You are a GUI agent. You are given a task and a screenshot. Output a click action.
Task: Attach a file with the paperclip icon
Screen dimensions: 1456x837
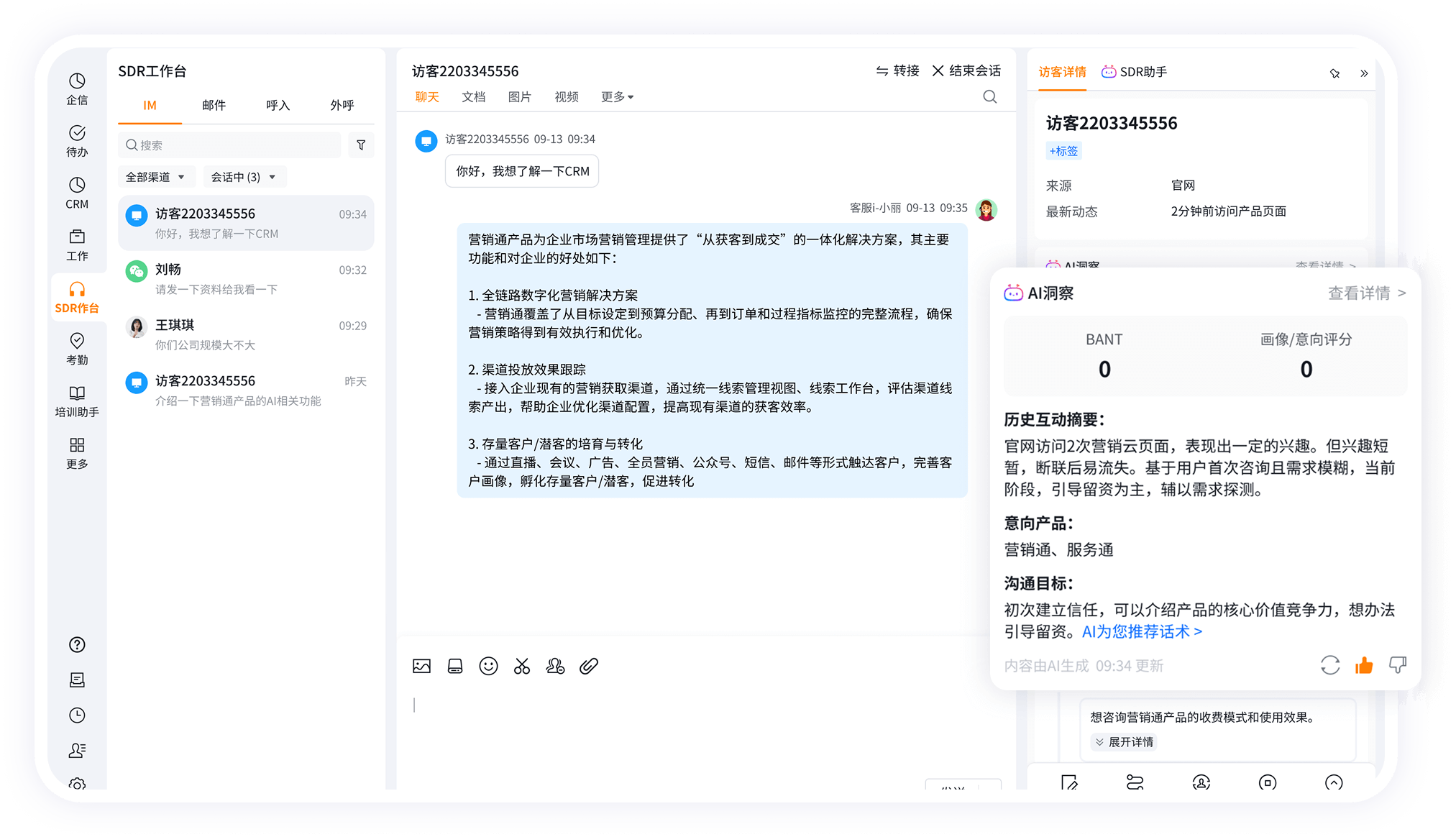click(589, 666)
